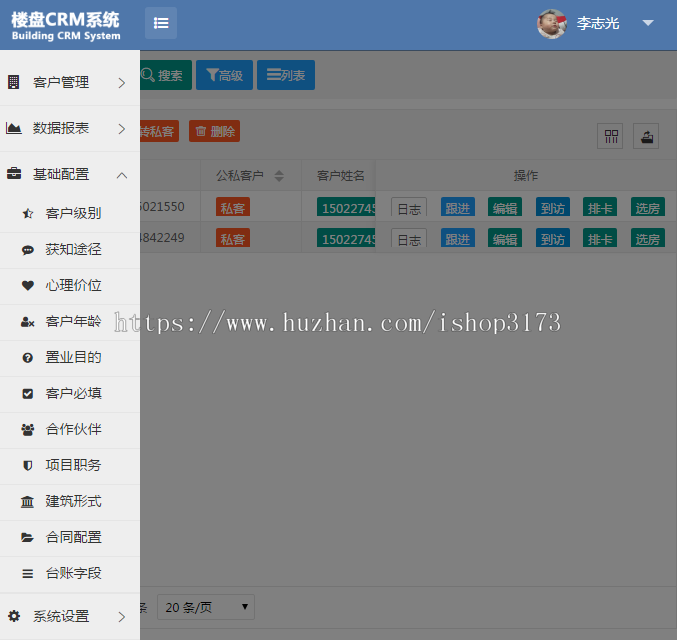This screenshot has width=677, height=640.
Task: Click the 基础配置 briefcase icon
Action: (x=14, y=174)
